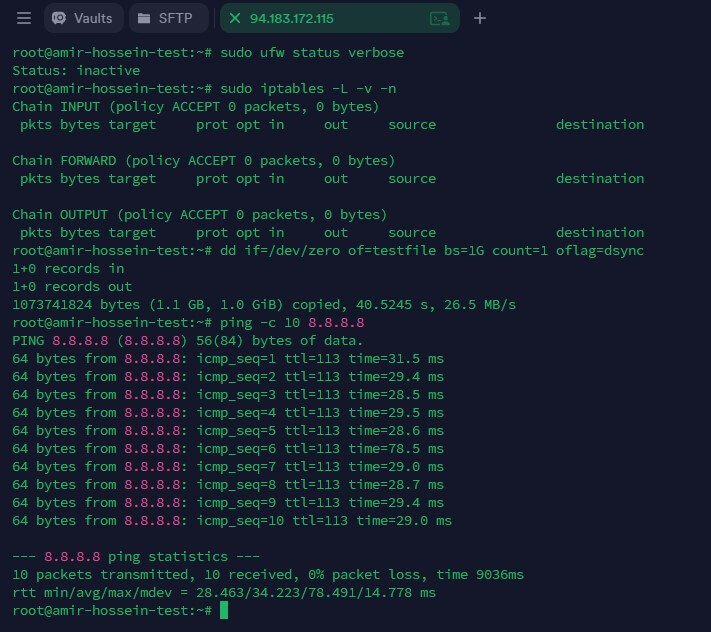
Task: Click 'destination' header under Chain INPUT
Action: tap(600, 125)
